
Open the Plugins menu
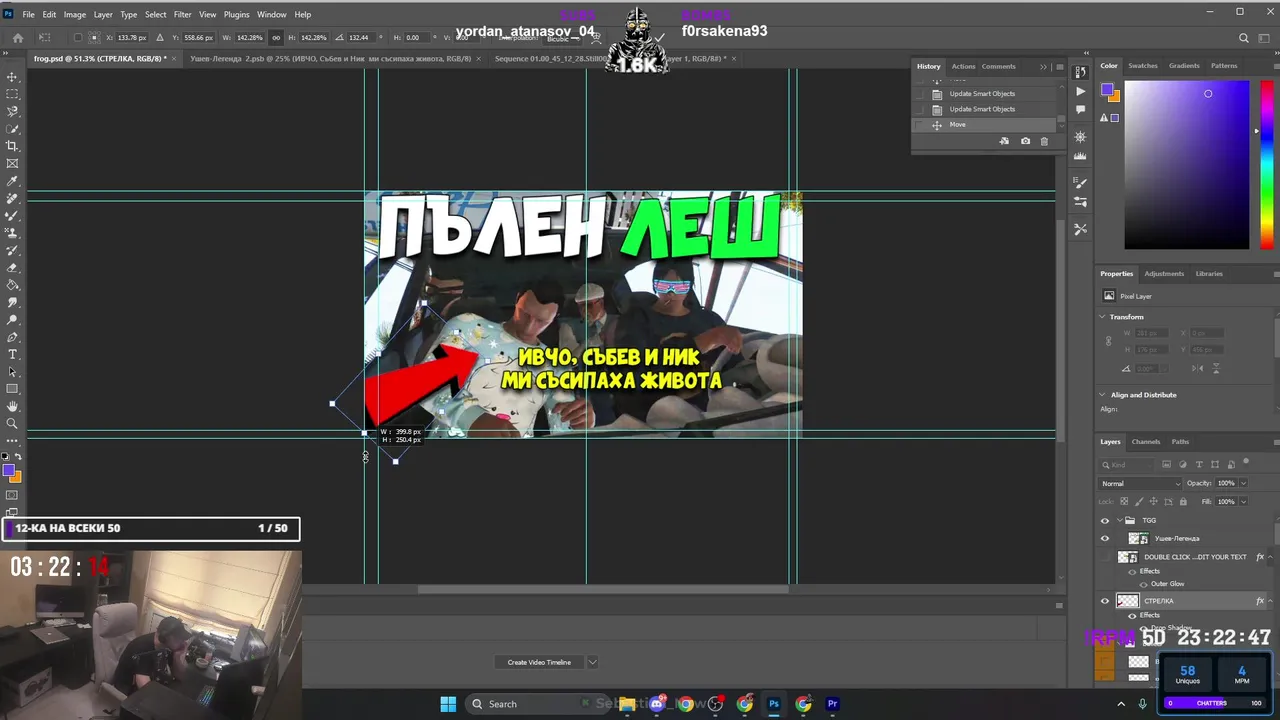click(x=236, y=15)
